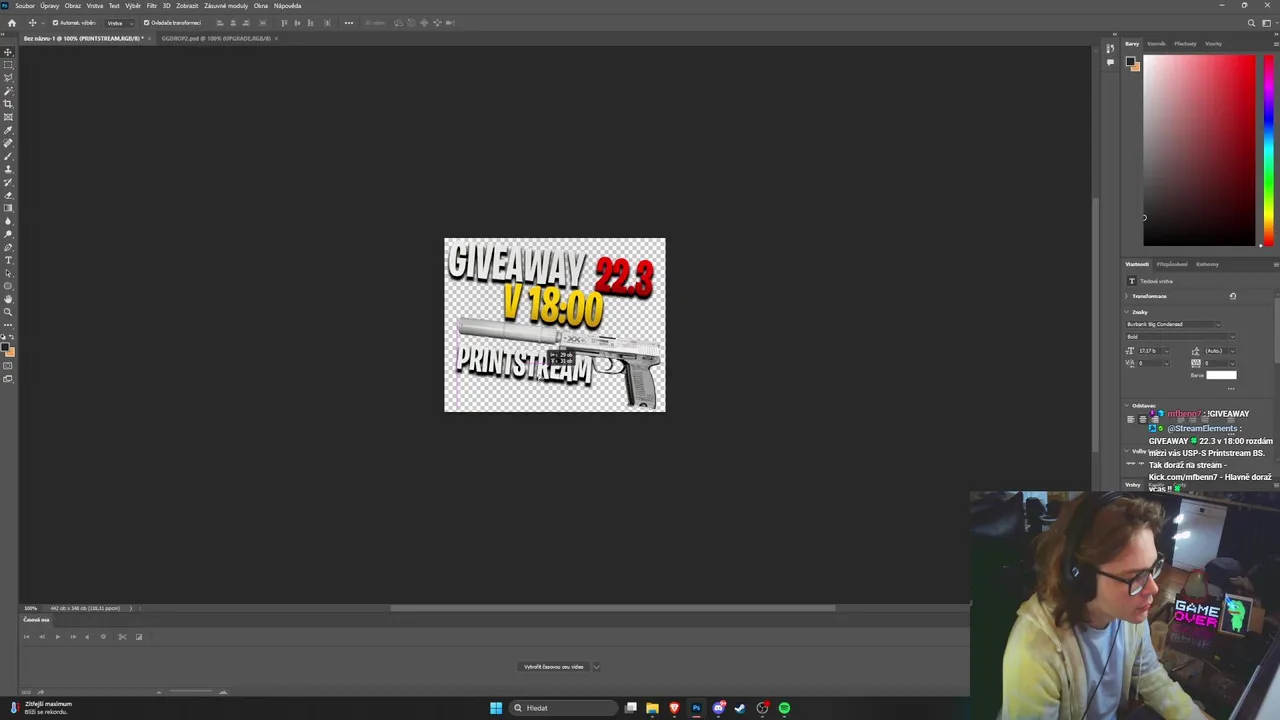Select the Eraser tool
Screen dimensions: 1280x720
tap(8, 195)
